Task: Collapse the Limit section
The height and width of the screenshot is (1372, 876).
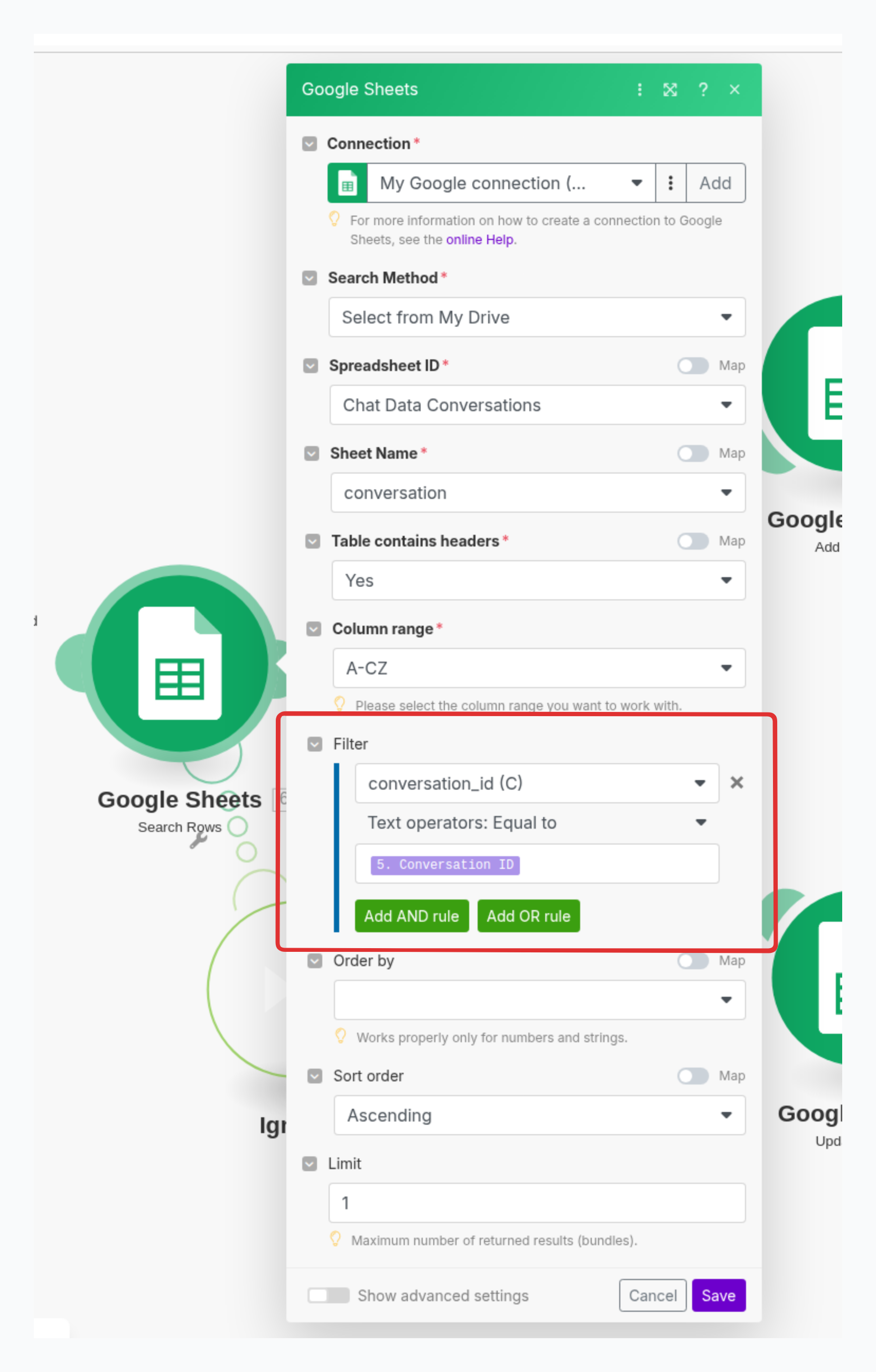Action: coord(309,1163)
